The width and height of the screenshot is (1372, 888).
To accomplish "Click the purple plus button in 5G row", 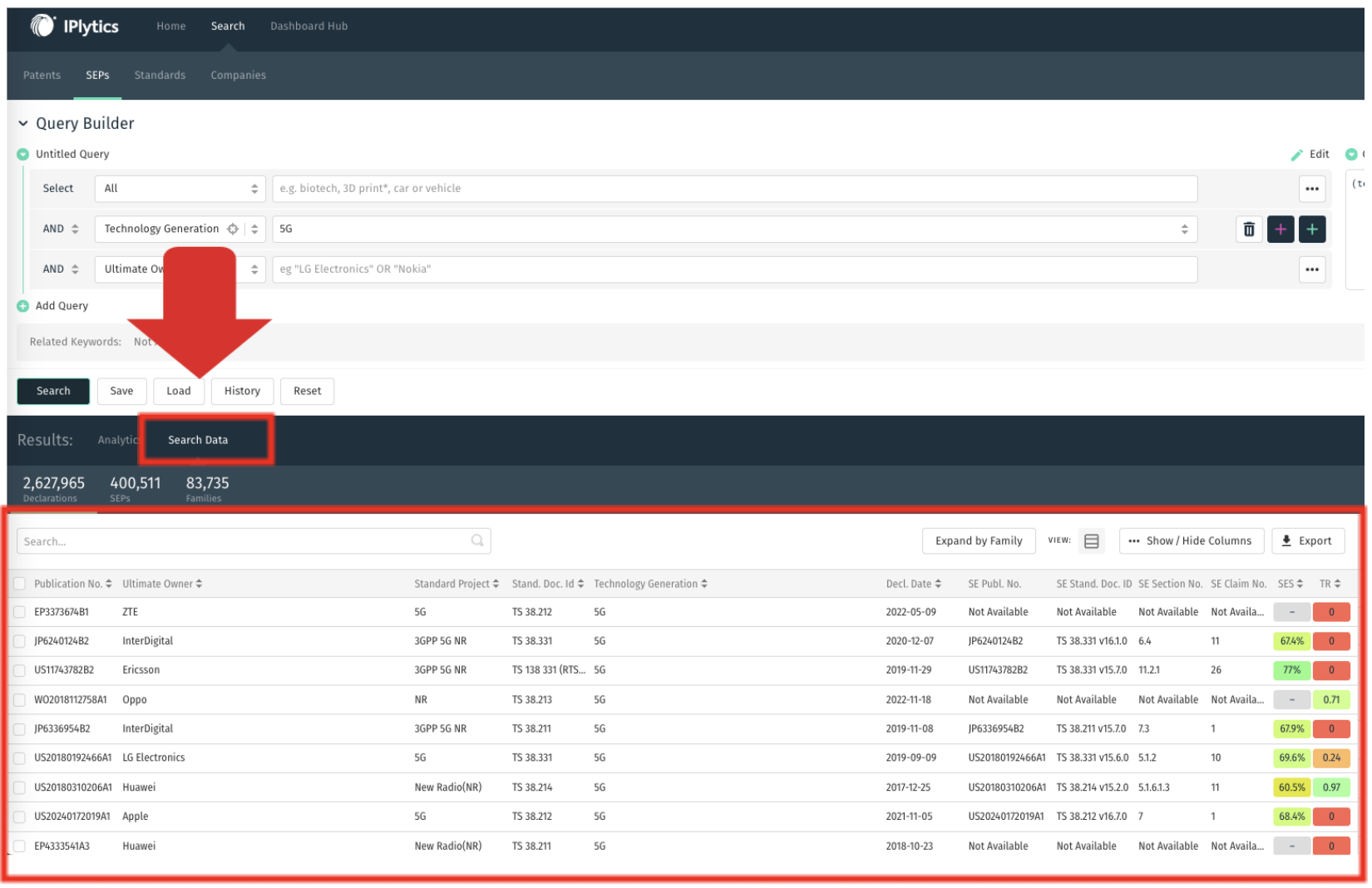I will point(1281,229).
